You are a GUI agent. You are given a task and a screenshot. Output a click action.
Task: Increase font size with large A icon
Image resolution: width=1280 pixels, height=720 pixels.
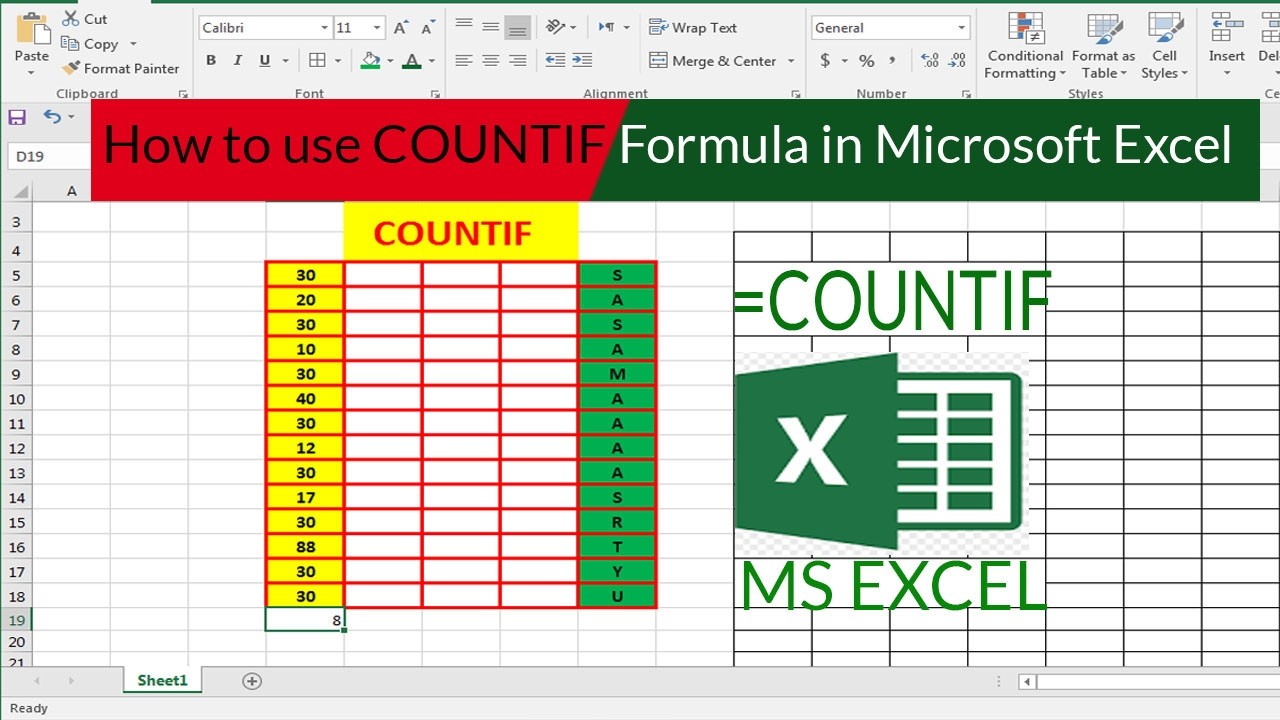[x=401, y=28]
